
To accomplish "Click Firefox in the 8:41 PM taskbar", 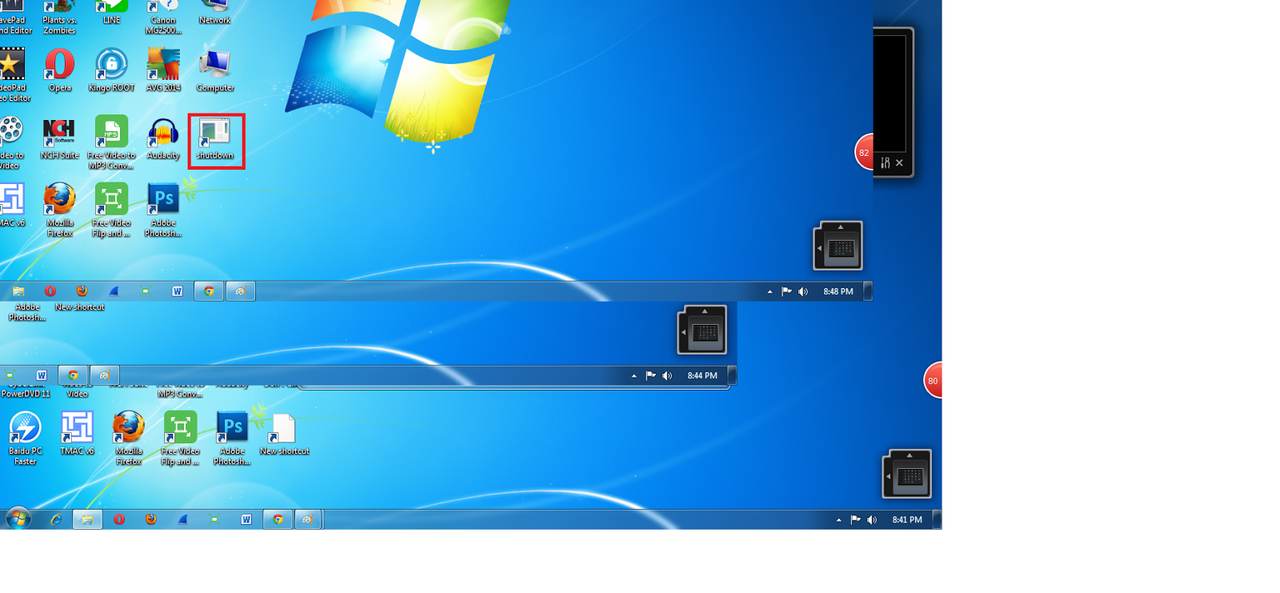I will coord(151,519).
